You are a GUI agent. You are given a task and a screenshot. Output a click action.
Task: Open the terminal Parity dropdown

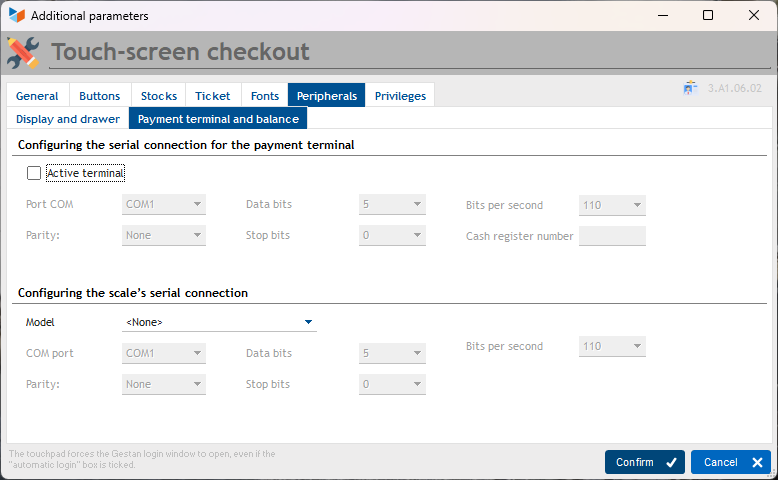(164, 236)
